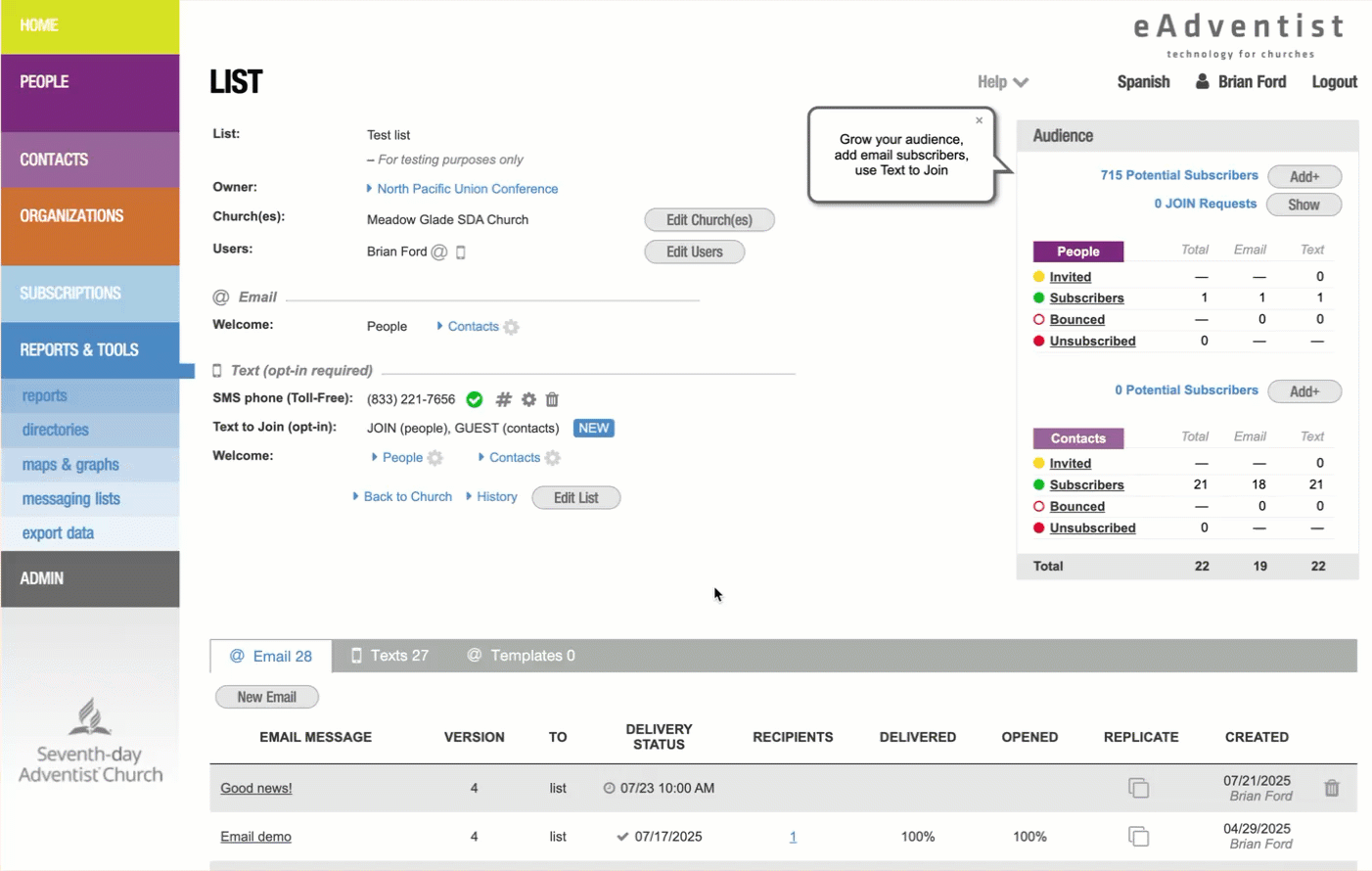Open Brian Ford profile link
1372x871 pixels.
click(x=1252, y=82)
